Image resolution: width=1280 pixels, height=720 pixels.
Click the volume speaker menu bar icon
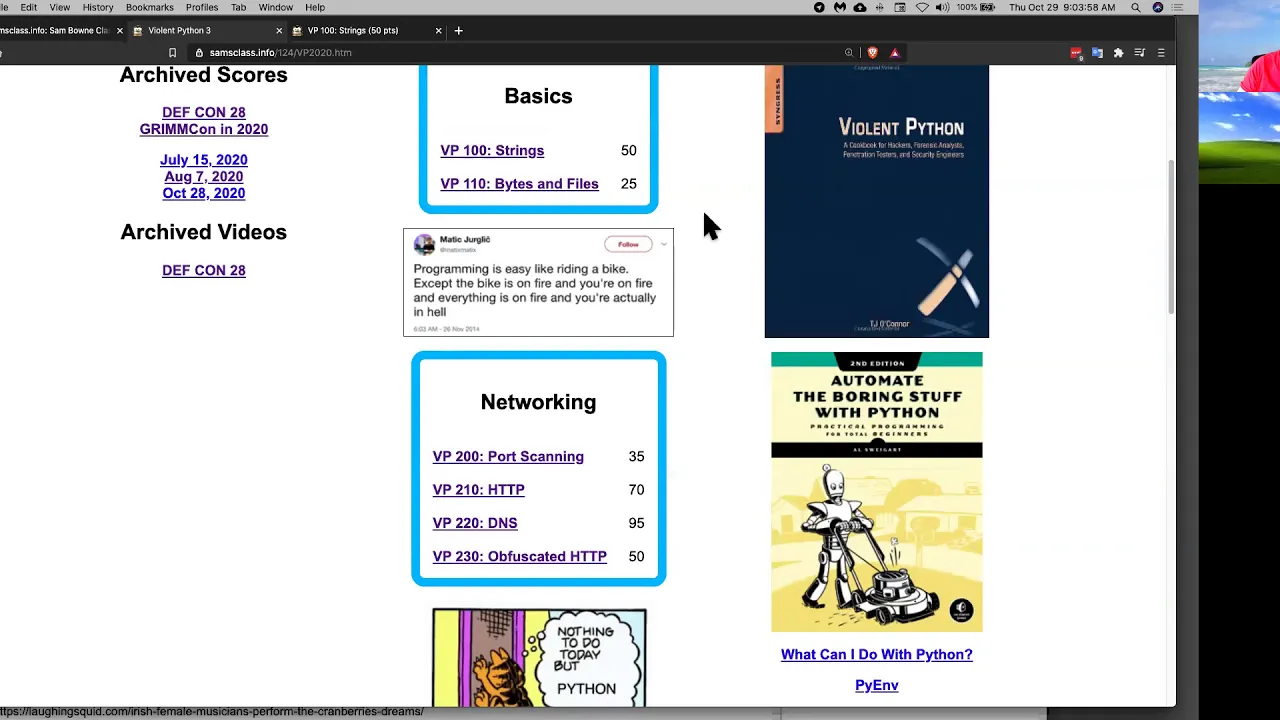(x=942, y=7)
